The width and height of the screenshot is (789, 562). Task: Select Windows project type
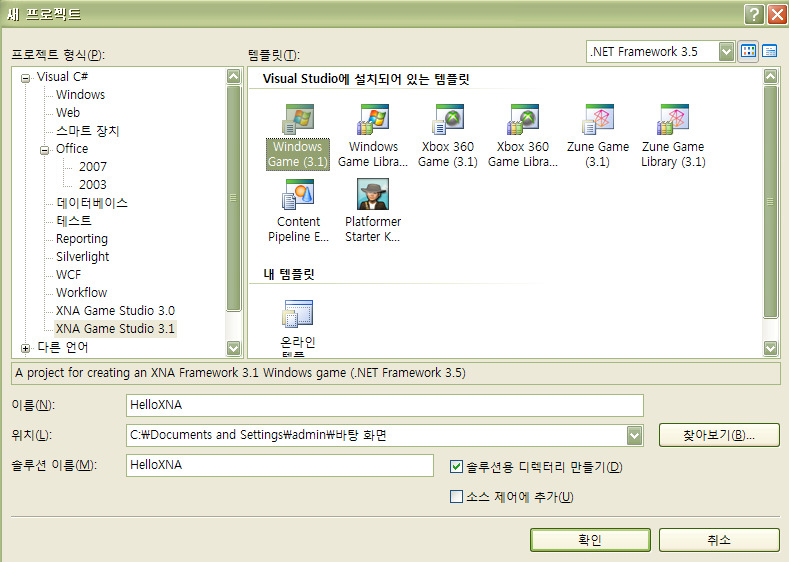click(81, 95)
